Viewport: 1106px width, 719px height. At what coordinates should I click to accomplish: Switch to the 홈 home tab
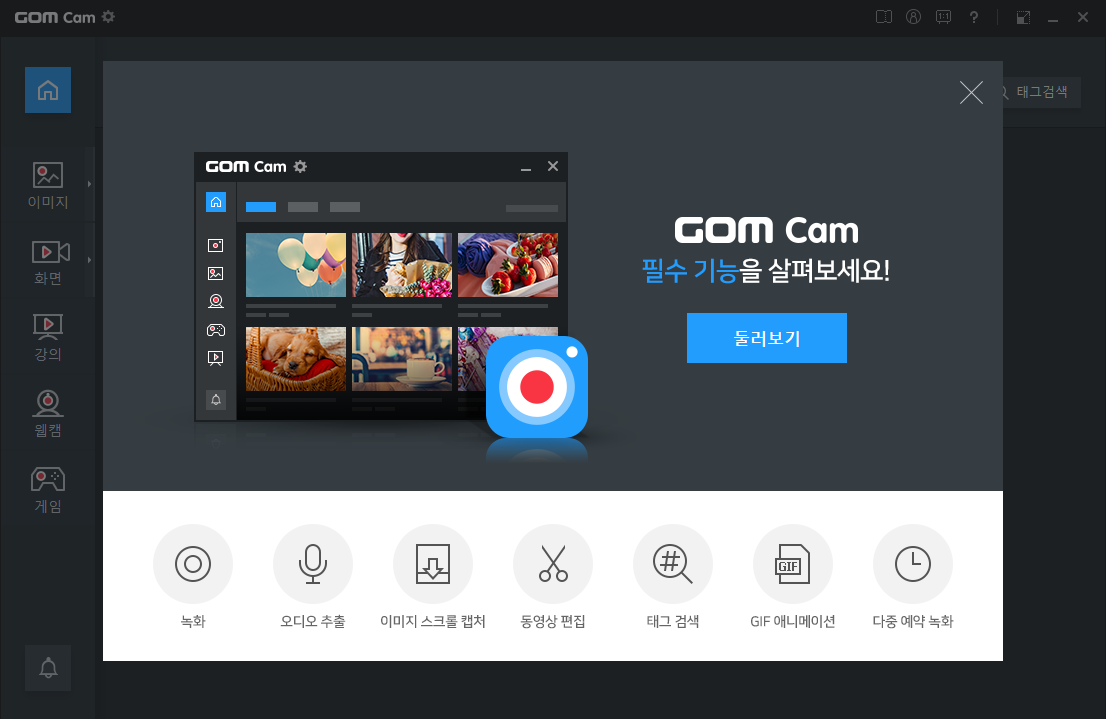[47, 90]
